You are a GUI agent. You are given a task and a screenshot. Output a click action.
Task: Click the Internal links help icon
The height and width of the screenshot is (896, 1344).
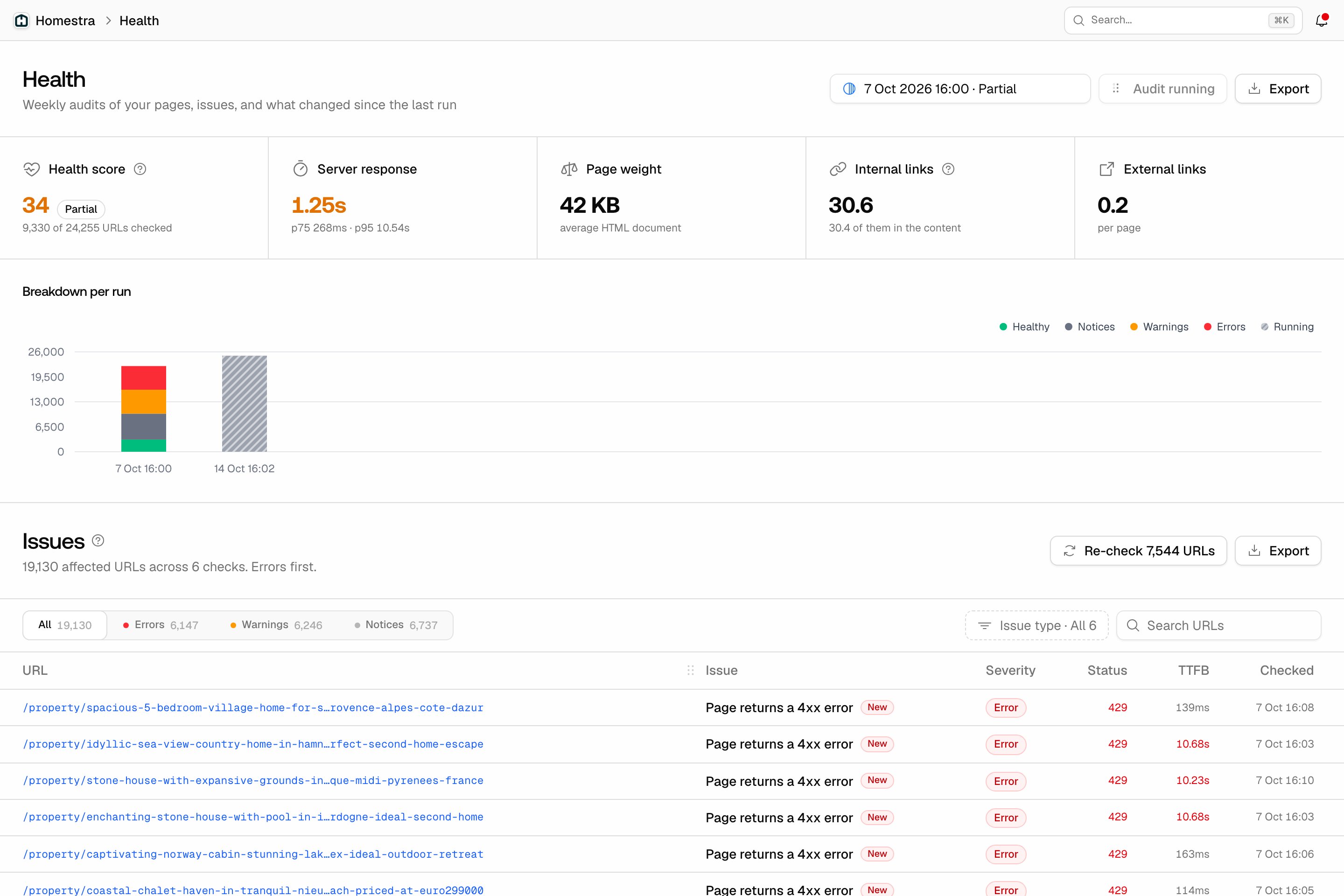tap(948, 169)
